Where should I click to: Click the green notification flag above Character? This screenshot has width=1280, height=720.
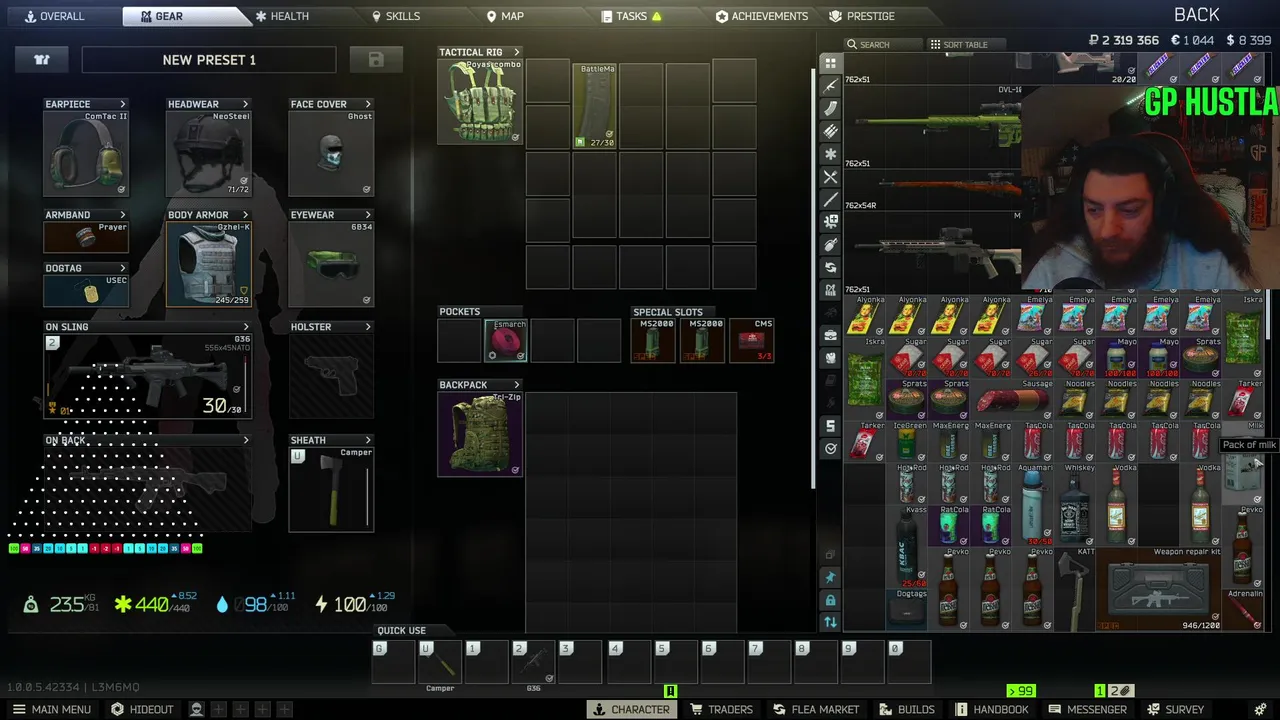coord(670,691)
